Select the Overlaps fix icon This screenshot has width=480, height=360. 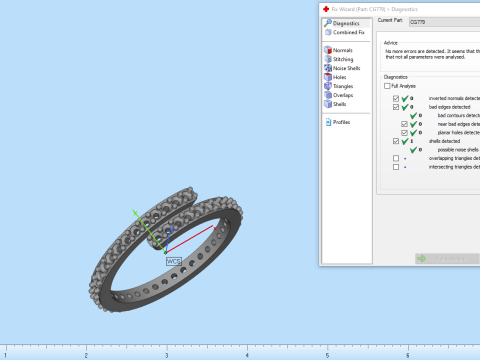tap(328, 95)
